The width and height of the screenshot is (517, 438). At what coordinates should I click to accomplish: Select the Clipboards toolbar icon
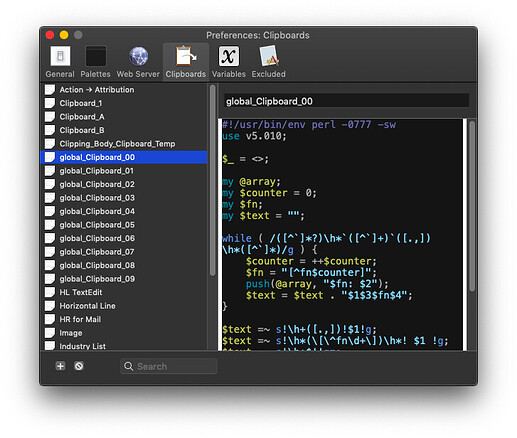tap(186, 62)
